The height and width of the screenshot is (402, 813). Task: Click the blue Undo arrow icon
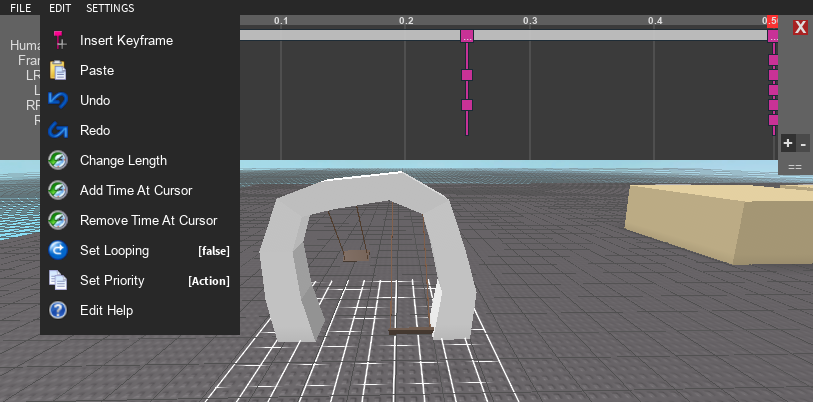pyautogui.click(x=58, y=100)
